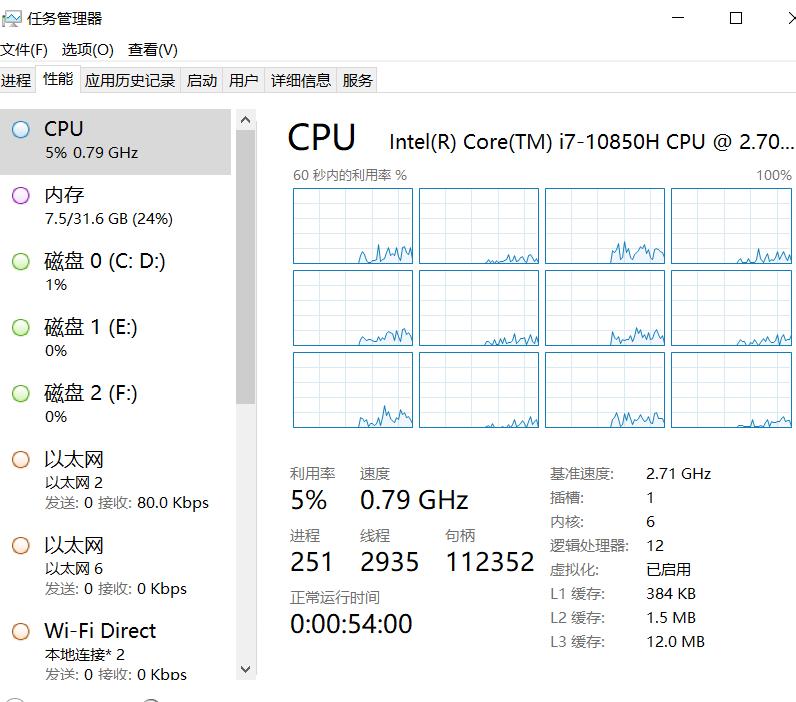Switch to the 应用历史记录 tab
This screenshot has height=702, width=796.
coord(130,81)
